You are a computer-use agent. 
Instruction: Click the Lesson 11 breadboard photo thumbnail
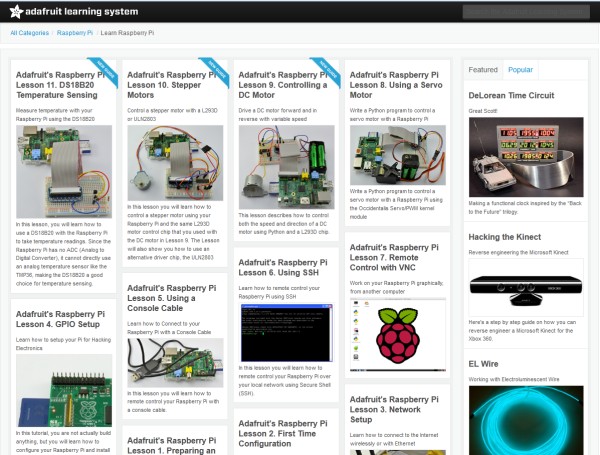64,172
